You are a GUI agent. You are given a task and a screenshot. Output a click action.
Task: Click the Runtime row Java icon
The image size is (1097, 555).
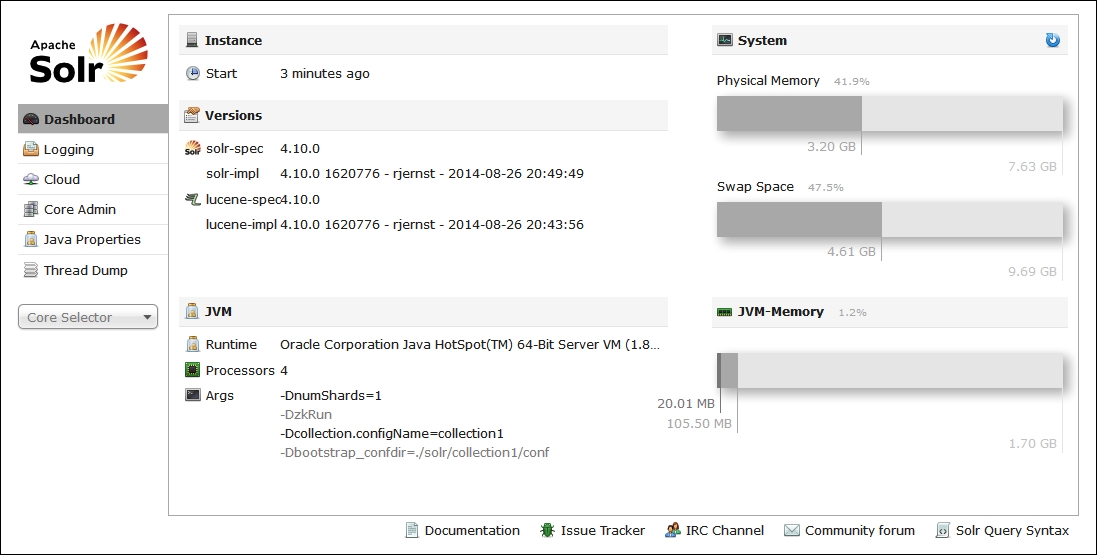192,344
